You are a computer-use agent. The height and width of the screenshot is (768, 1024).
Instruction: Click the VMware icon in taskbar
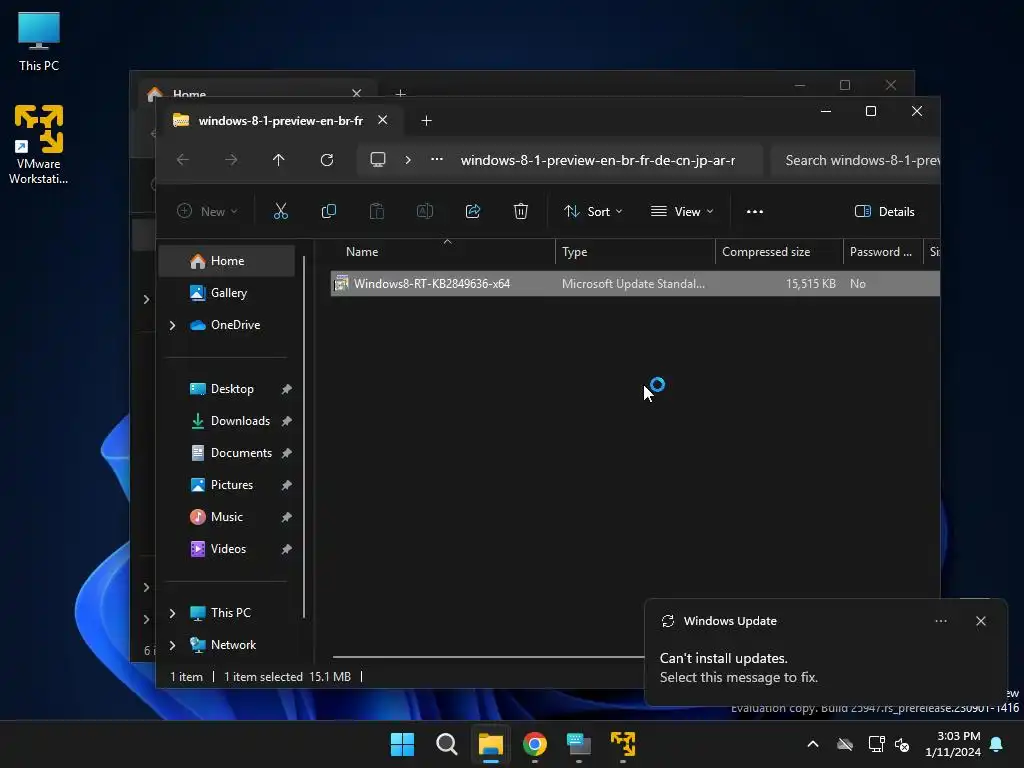[623, 744]
